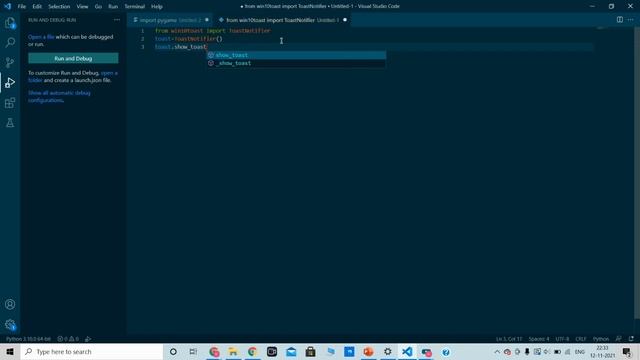Close the unsaved win10toast tab

[345, 20]
